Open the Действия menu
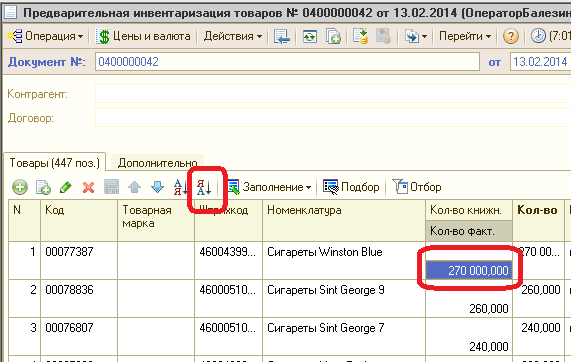The image size is (571, 362). (x=233, y=36)
